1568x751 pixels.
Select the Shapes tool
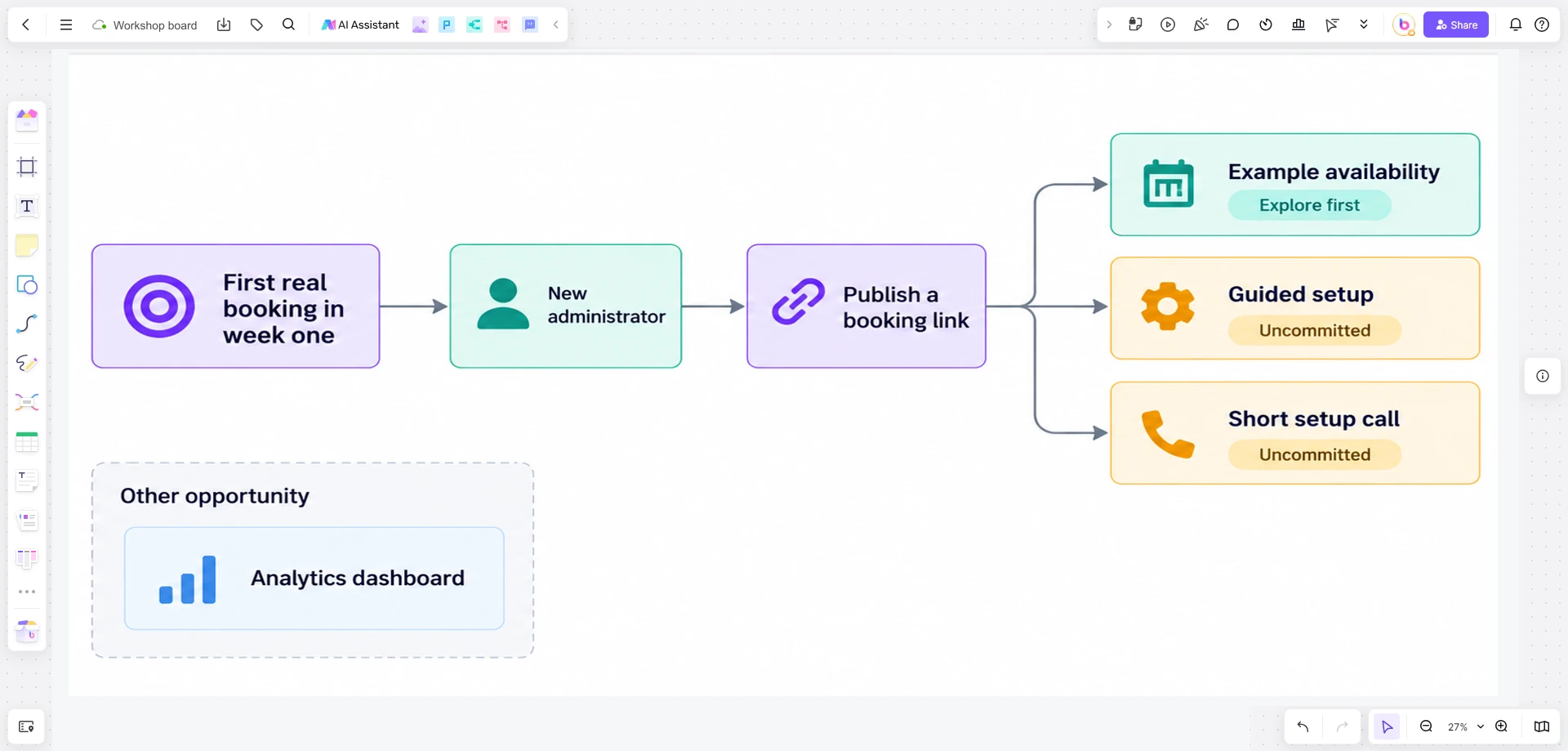pos(27,284)
